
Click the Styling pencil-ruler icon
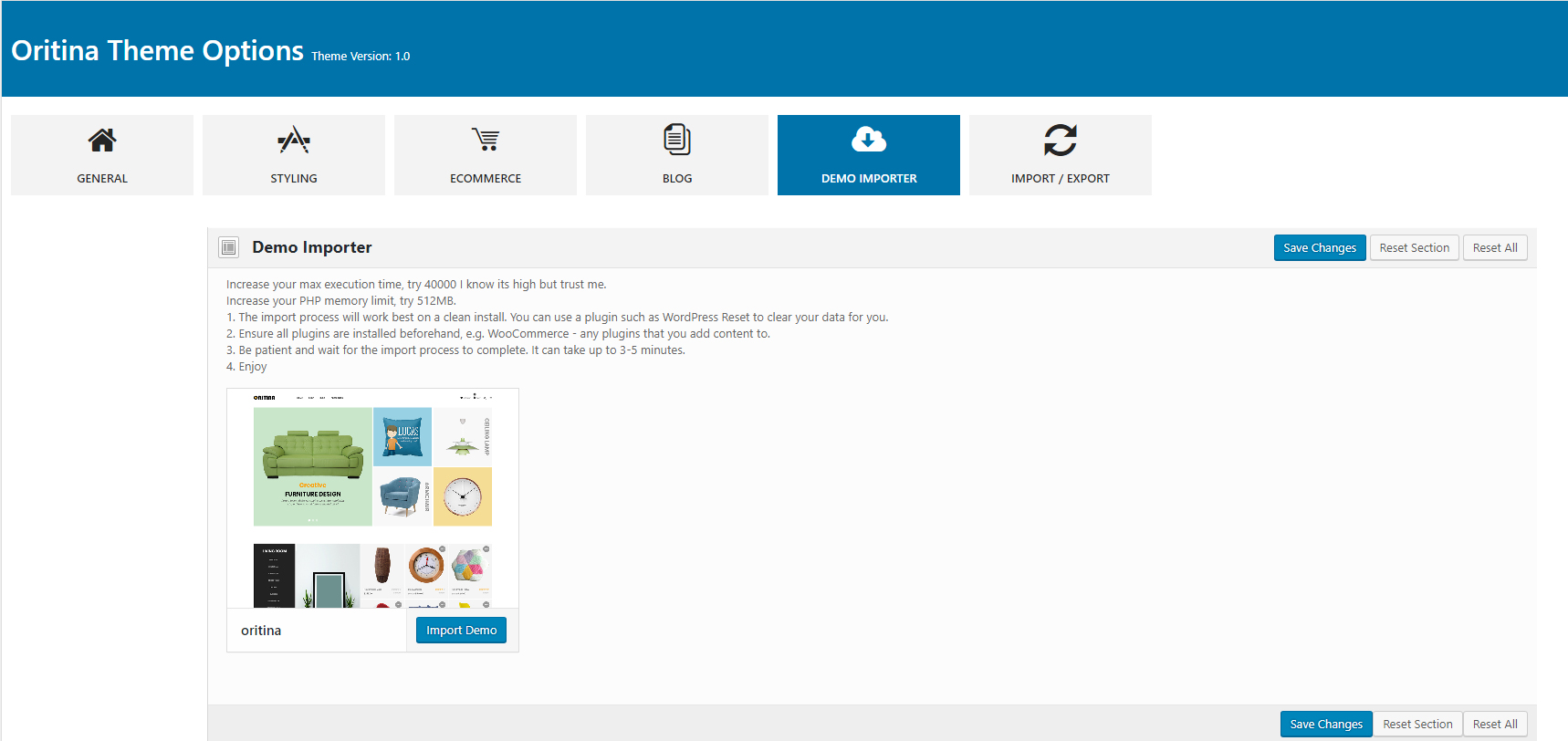point(294,140)
